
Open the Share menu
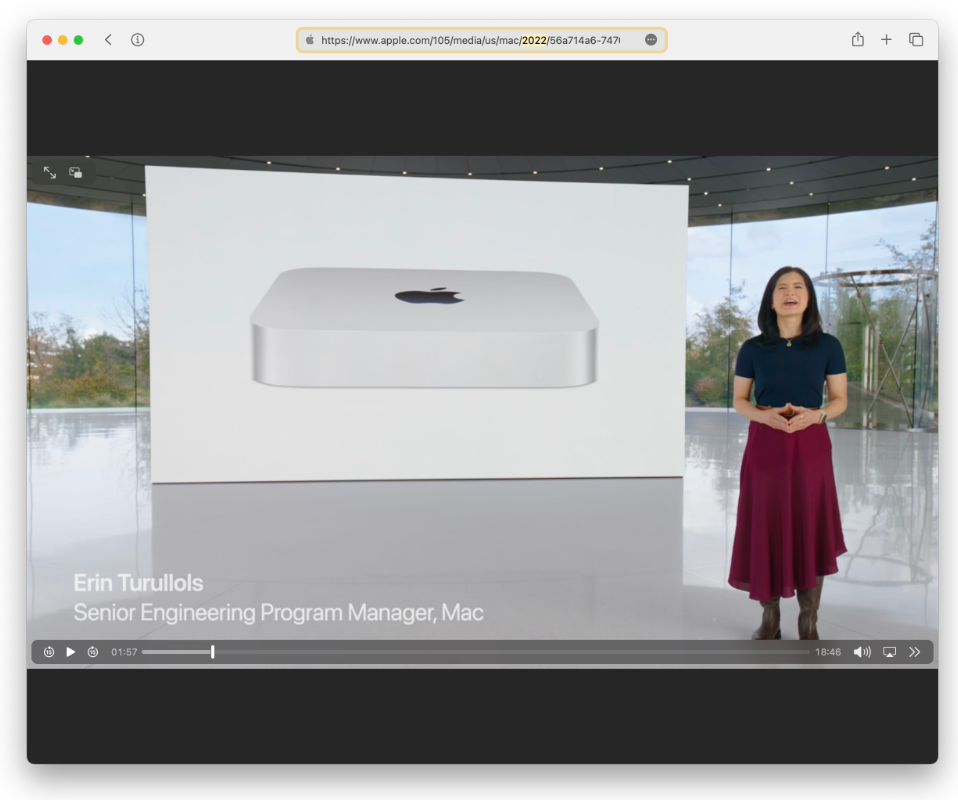pos(857,40)
